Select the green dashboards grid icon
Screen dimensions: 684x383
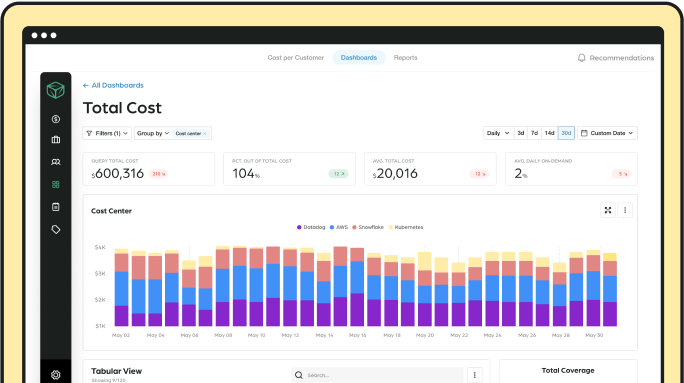(x=55, y=185)
